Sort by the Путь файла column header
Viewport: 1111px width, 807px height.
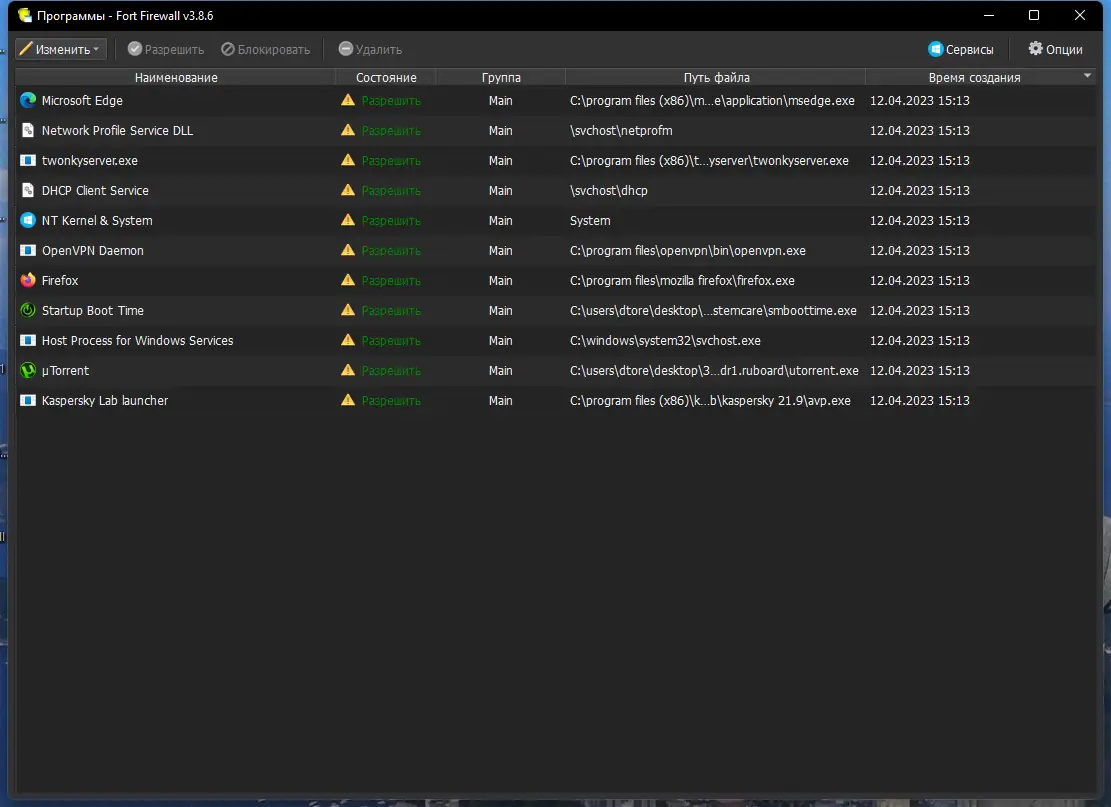click(x=716, y=77)
